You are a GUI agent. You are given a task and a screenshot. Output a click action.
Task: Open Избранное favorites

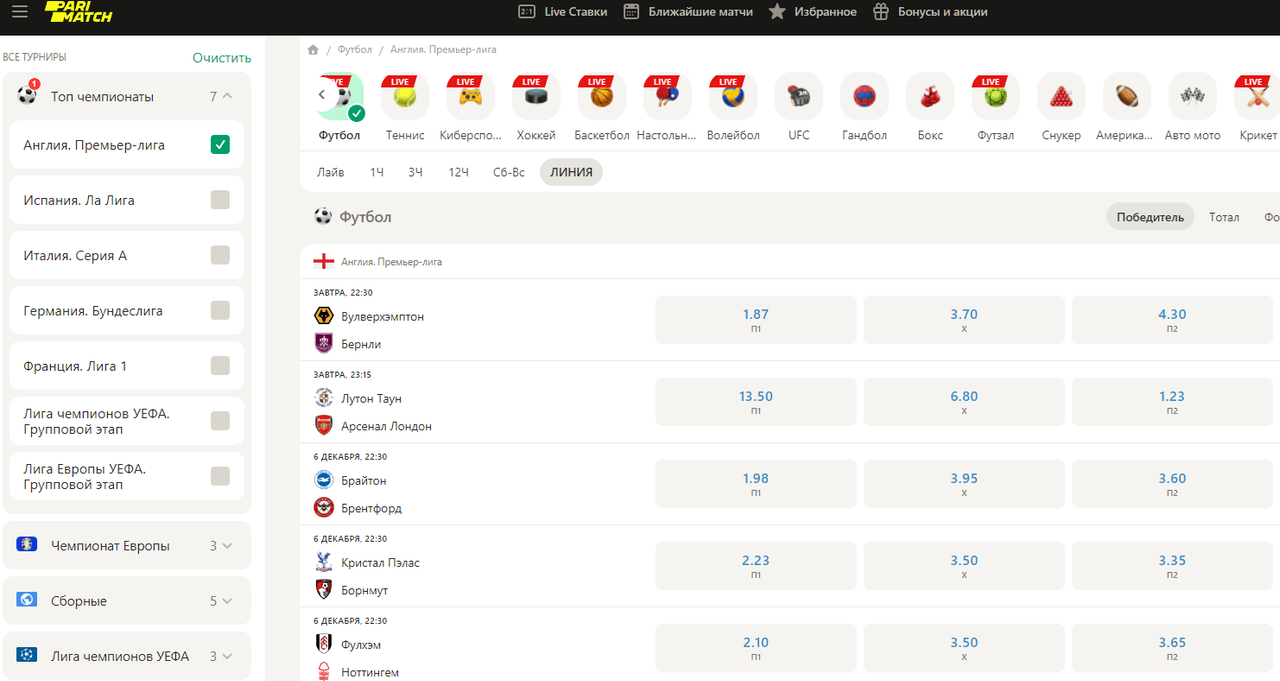pos(812,12)
